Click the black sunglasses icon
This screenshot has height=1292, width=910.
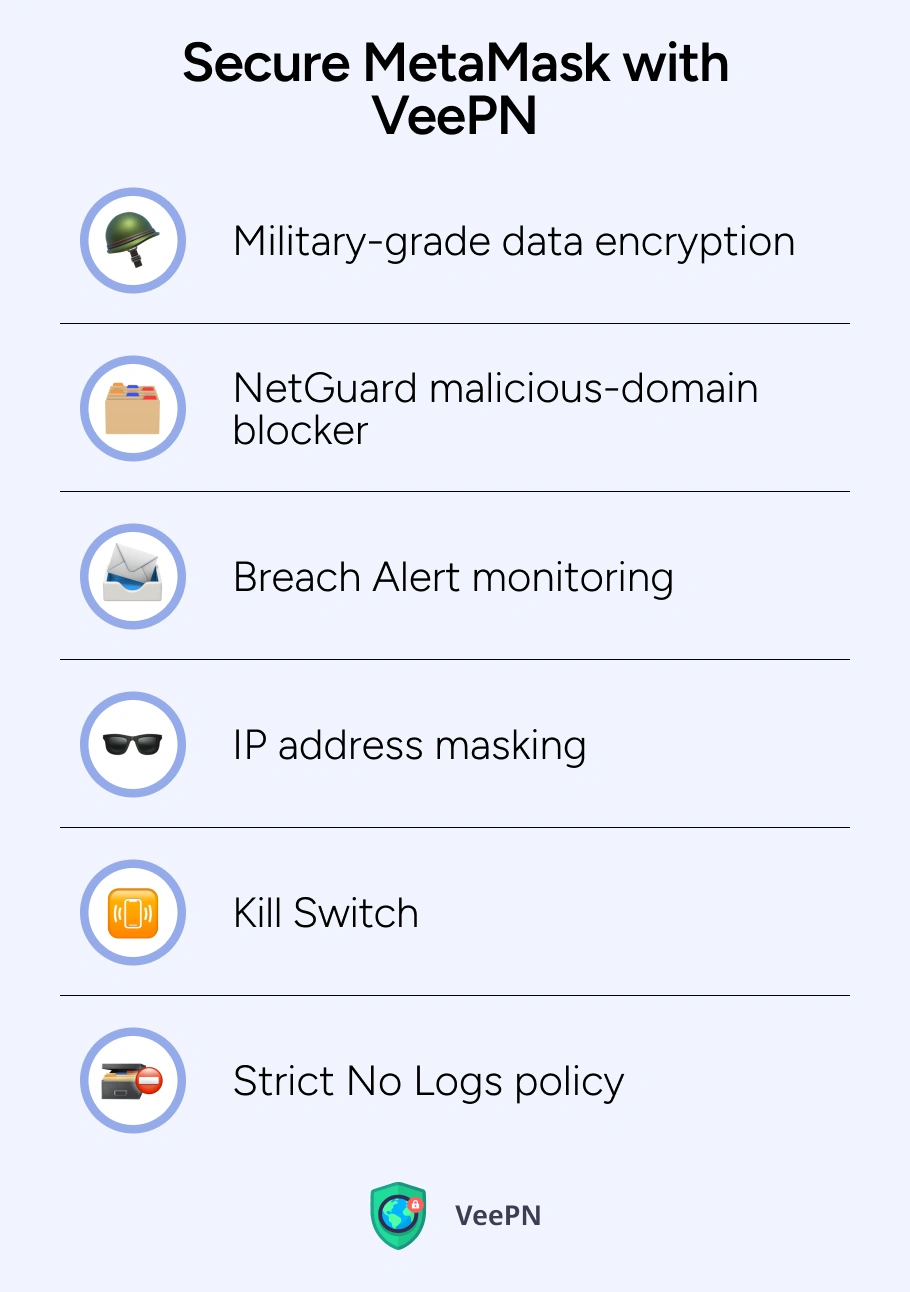pyautogui.click(x=132, y=745)
